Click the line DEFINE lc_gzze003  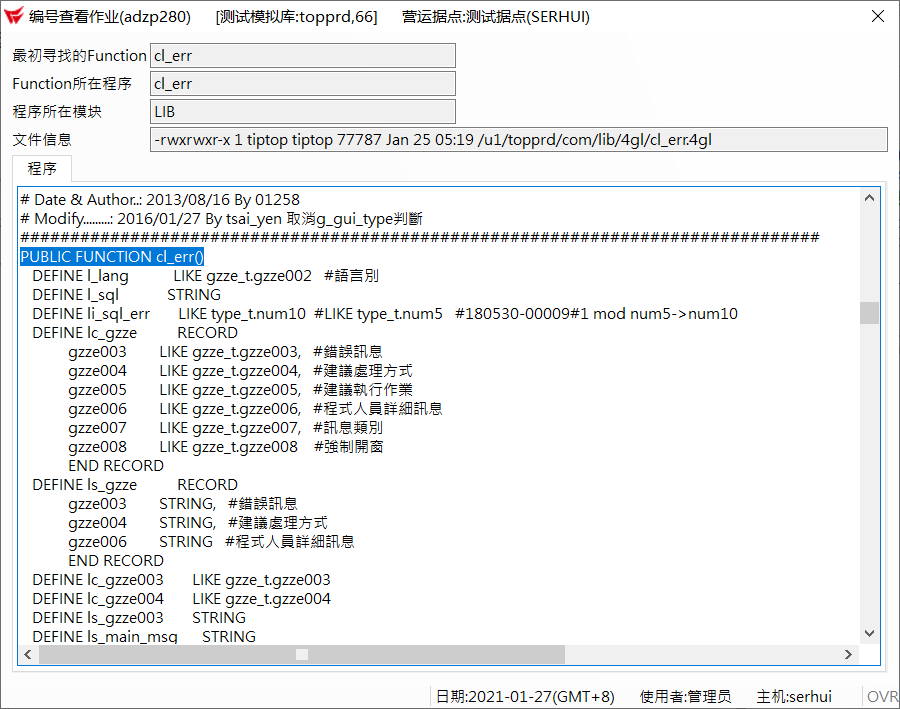(x=181, y=580)
